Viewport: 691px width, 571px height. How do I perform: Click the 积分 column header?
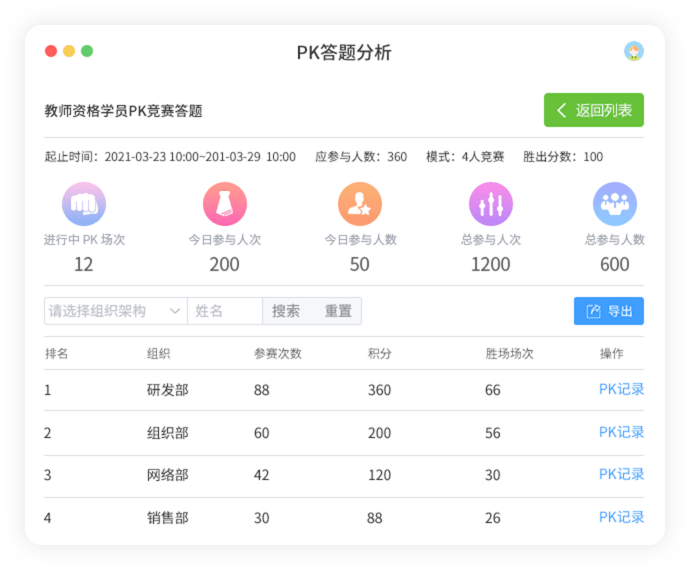(x=379, y=354)
